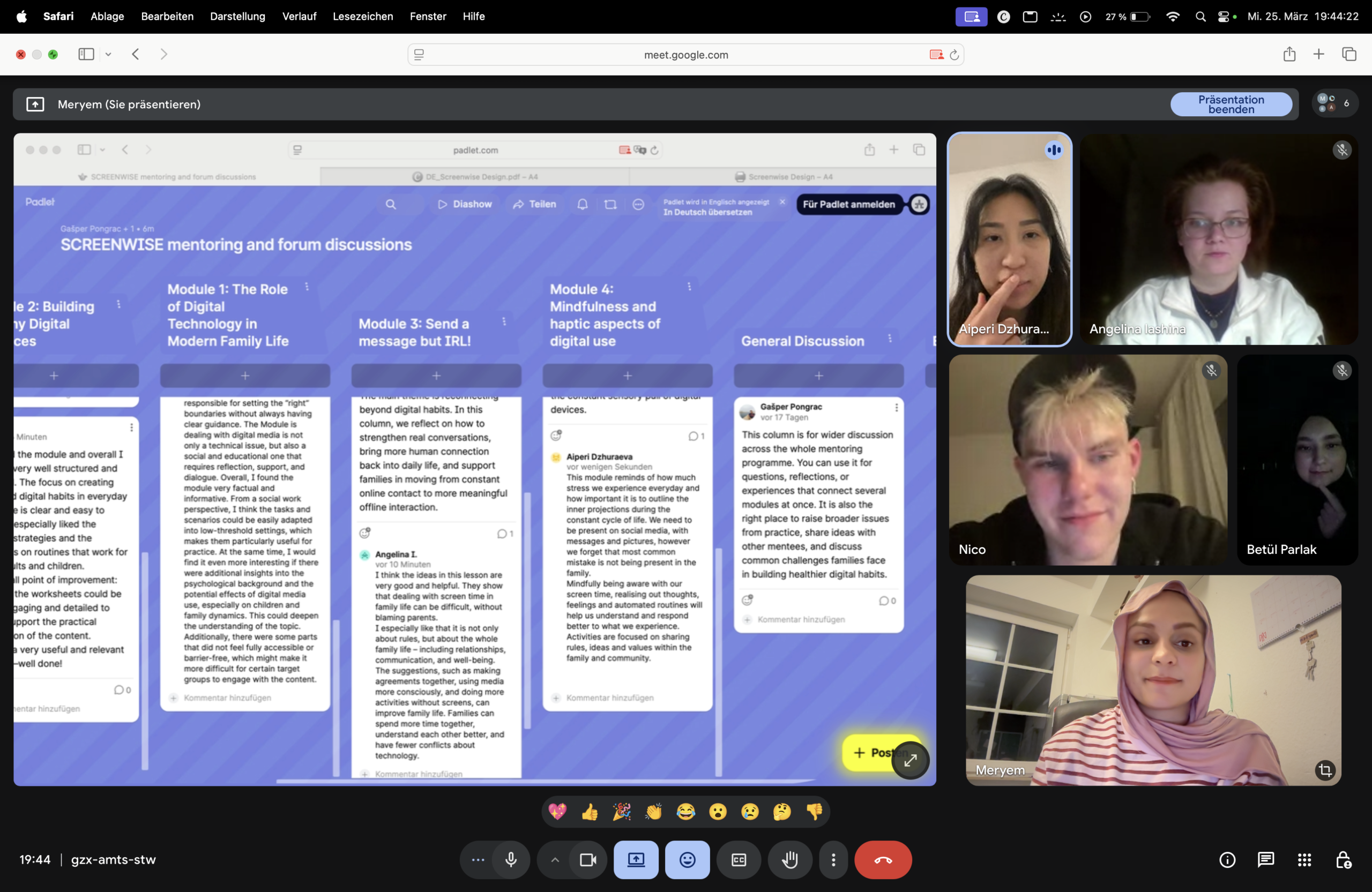Image resolution: width=1372 pixels, height=892 pixels.
Task: Open host controls lock icon
Action: click(x=1343, y=860)
